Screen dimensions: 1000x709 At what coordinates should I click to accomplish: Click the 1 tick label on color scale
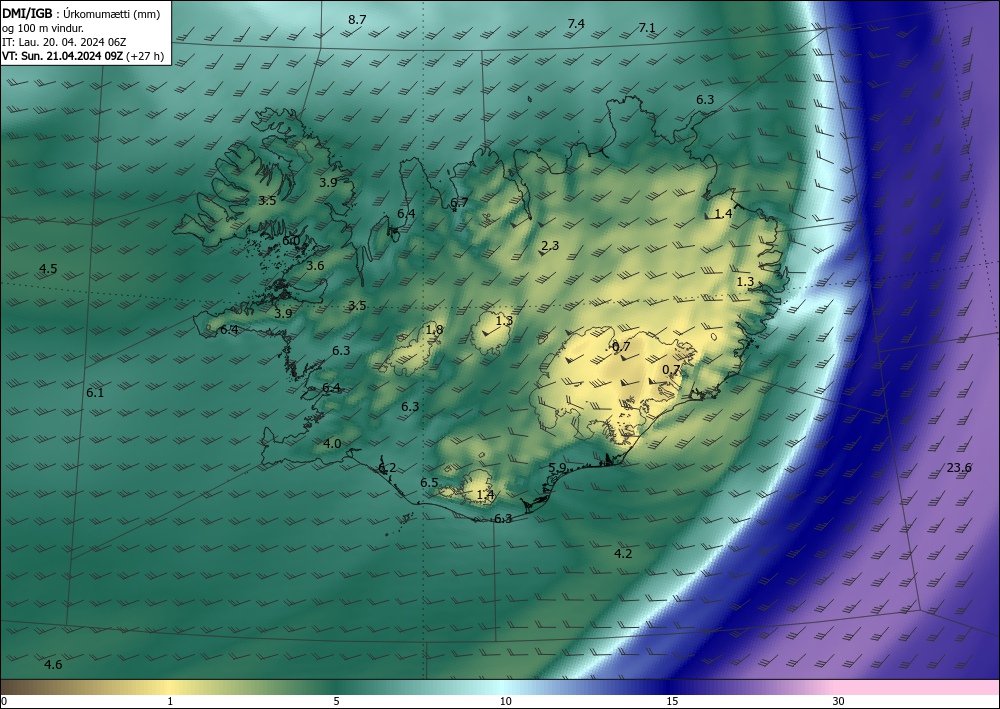click(170, 702)
